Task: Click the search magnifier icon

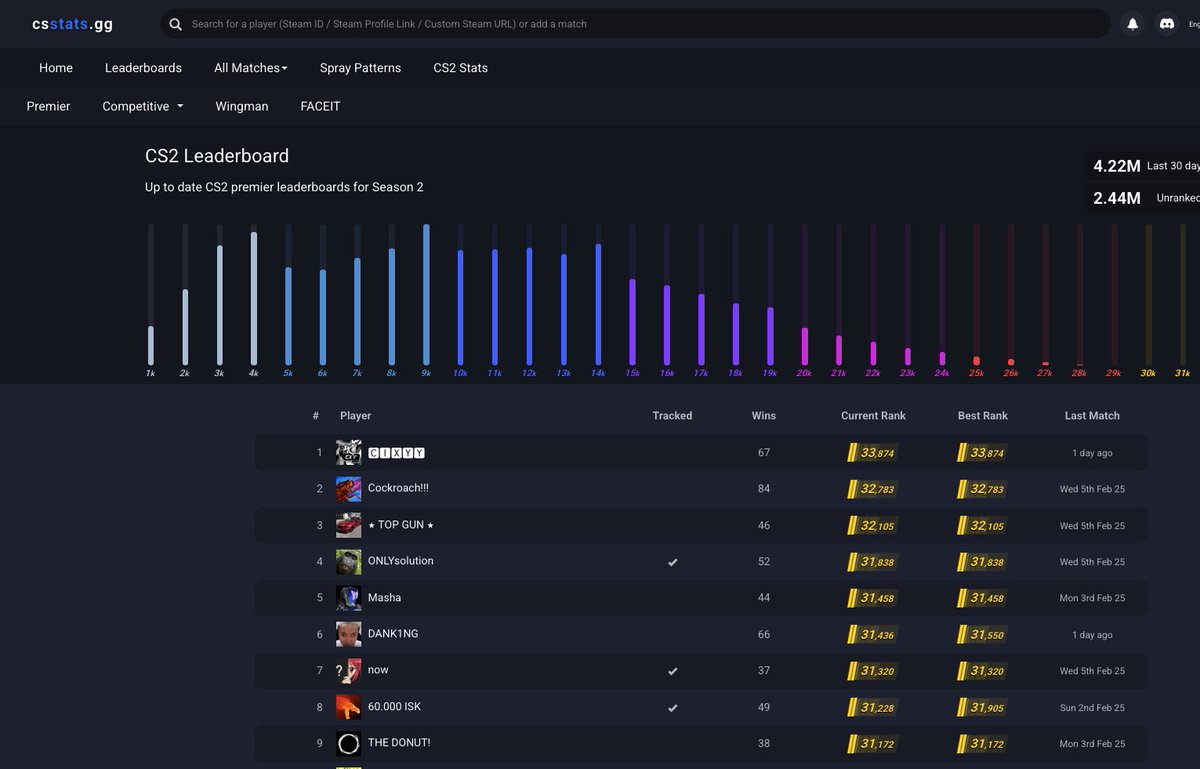Action: point(176,24)
